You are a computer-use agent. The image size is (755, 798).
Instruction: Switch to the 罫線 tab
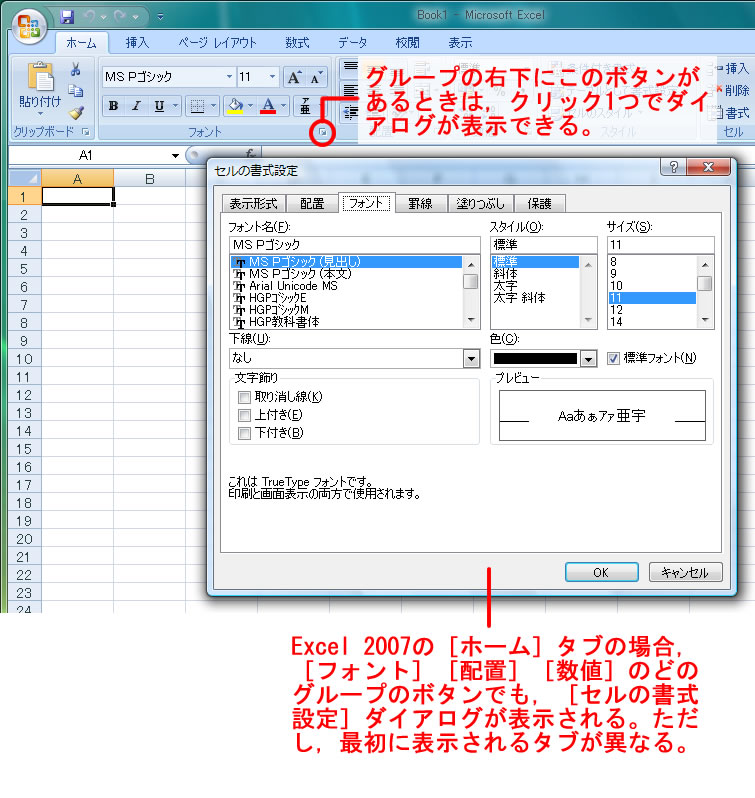pos(420,204)
